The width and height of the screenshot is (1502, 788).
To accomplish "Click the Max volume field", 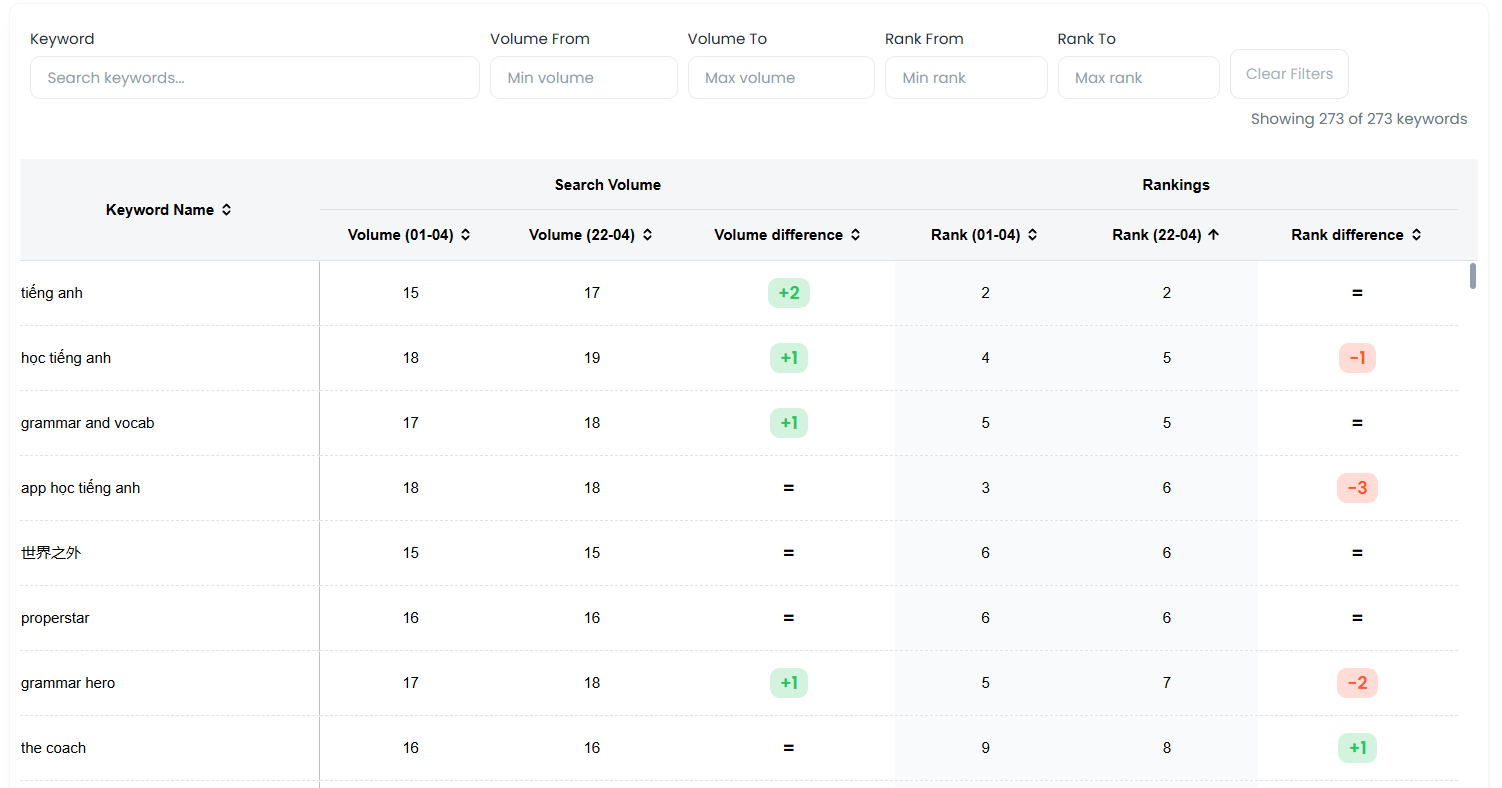I will pos(781,78).
